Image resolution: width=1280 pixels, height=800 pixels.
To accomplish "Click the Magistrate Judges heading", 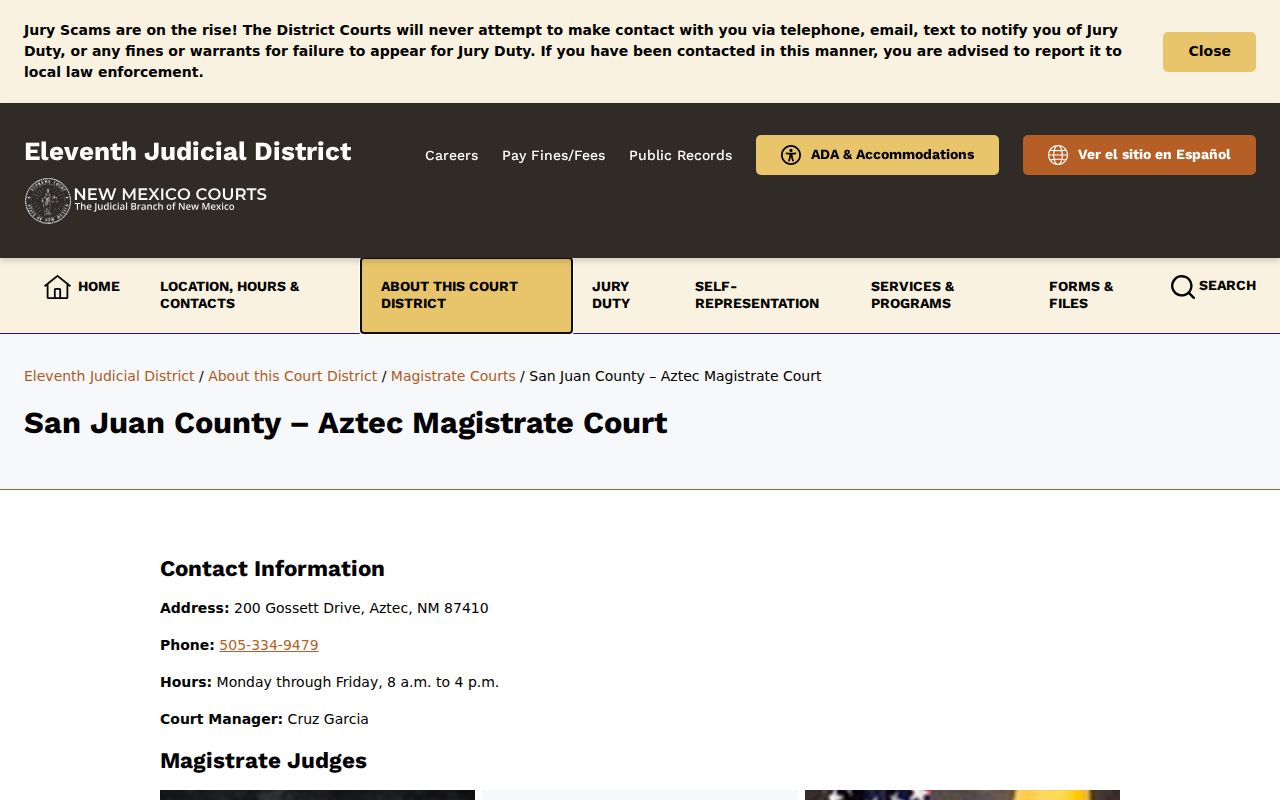I will (263, 761).
